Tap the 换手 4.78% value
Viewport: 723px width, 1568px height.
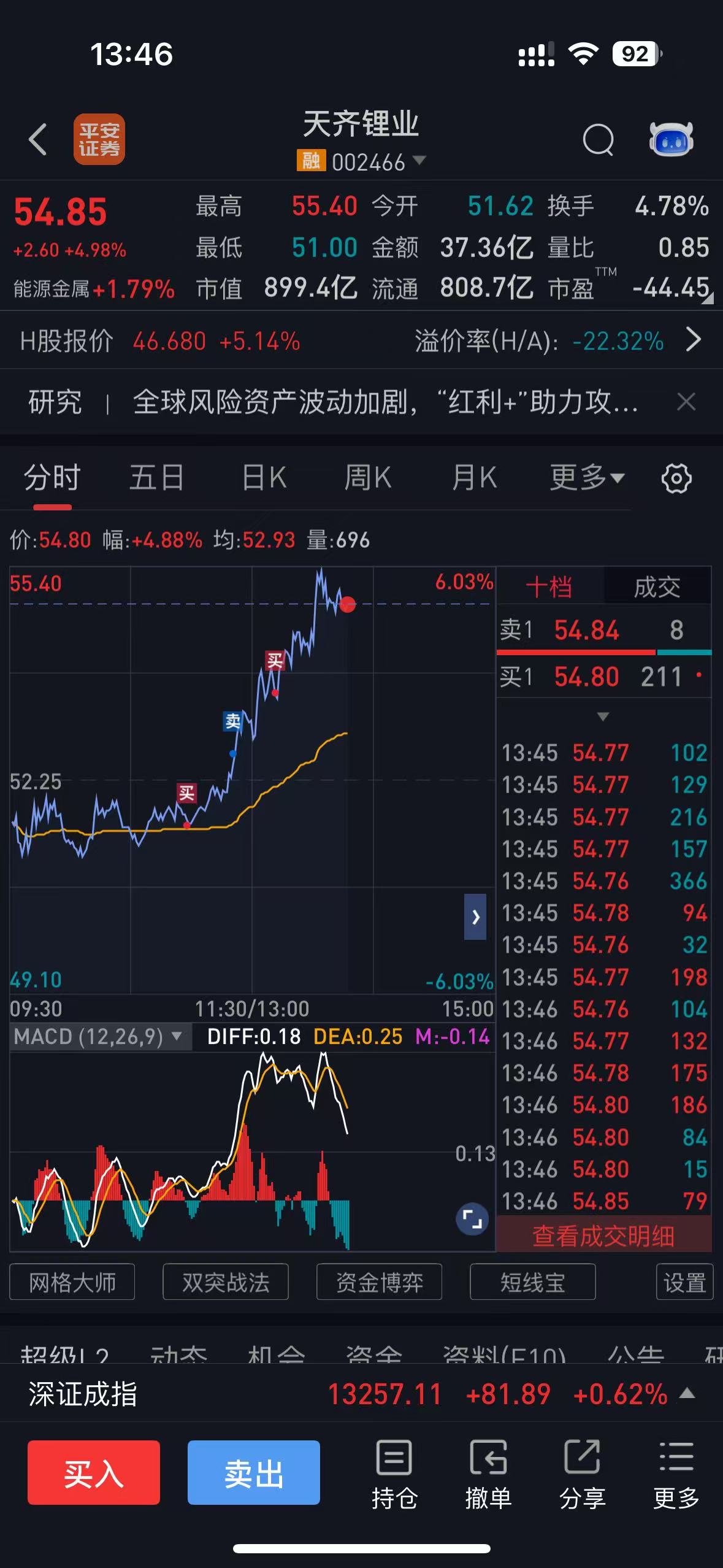click(x=671, y=206)
